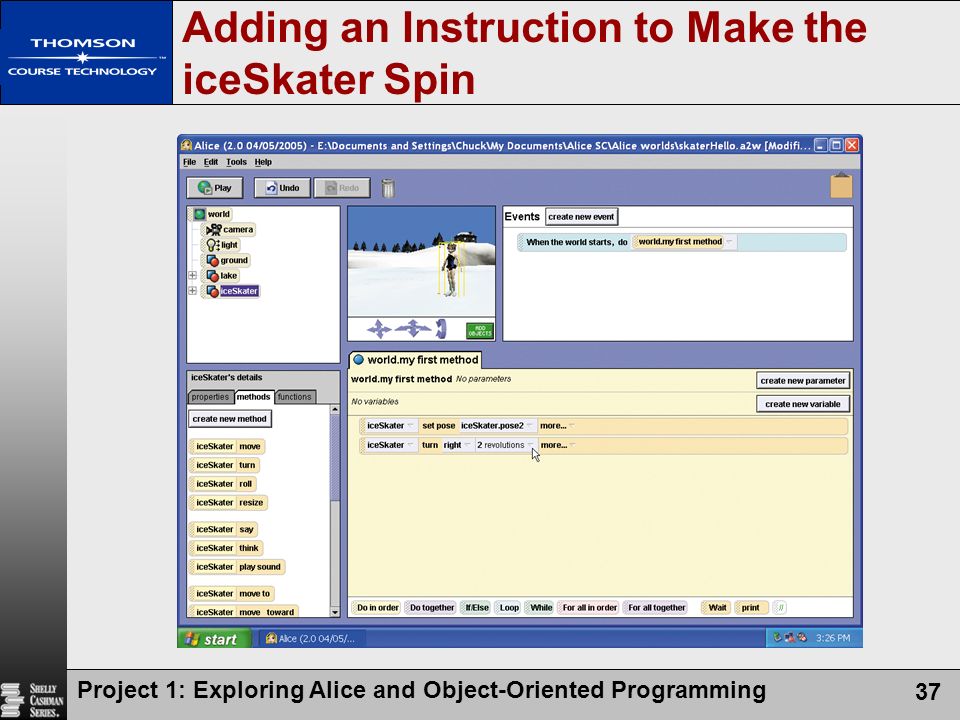Click the // comment tile

[779, 607]
